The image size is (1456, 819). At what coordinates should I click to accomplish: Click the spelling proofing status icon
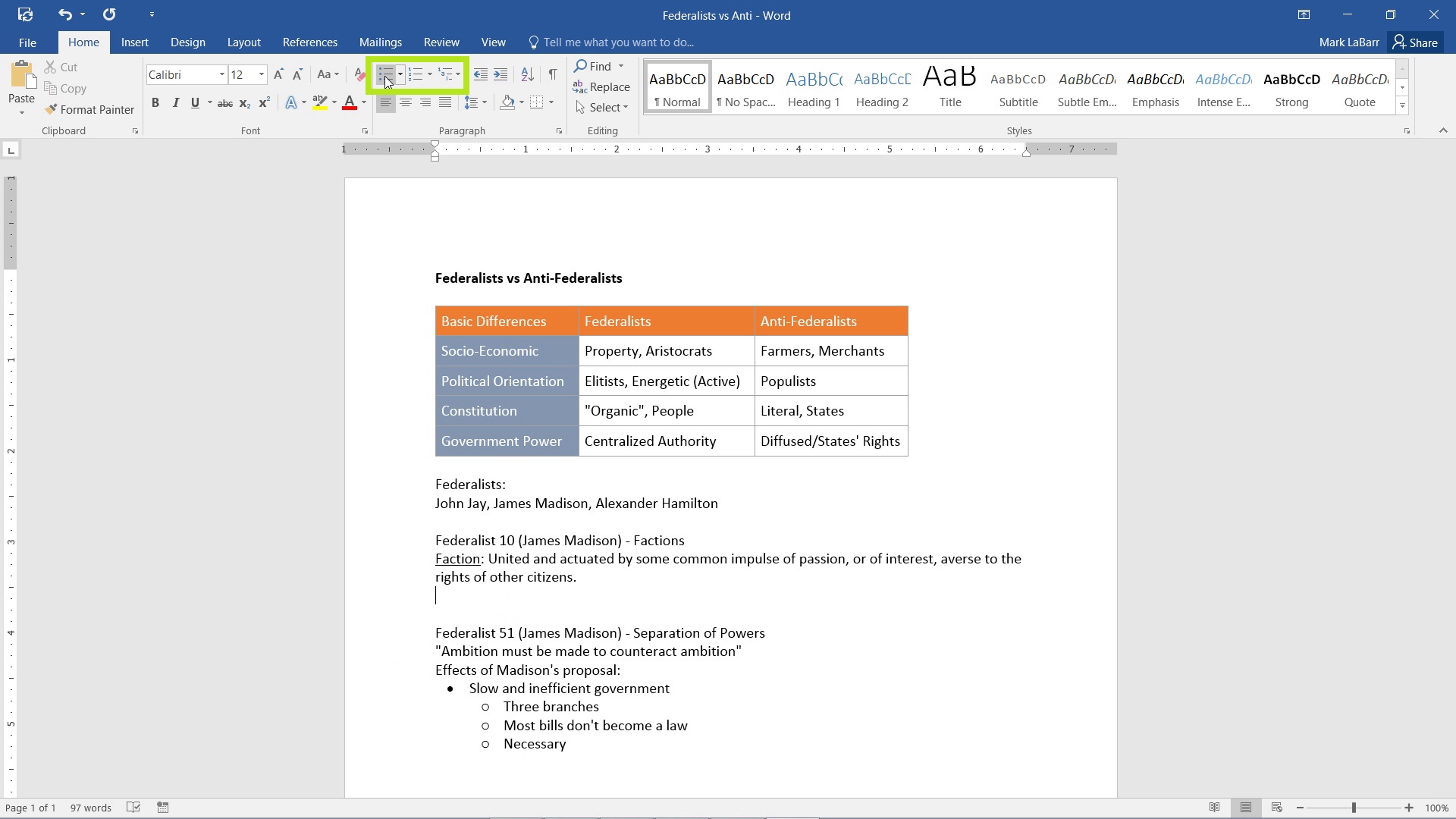[x=133, y=808]
